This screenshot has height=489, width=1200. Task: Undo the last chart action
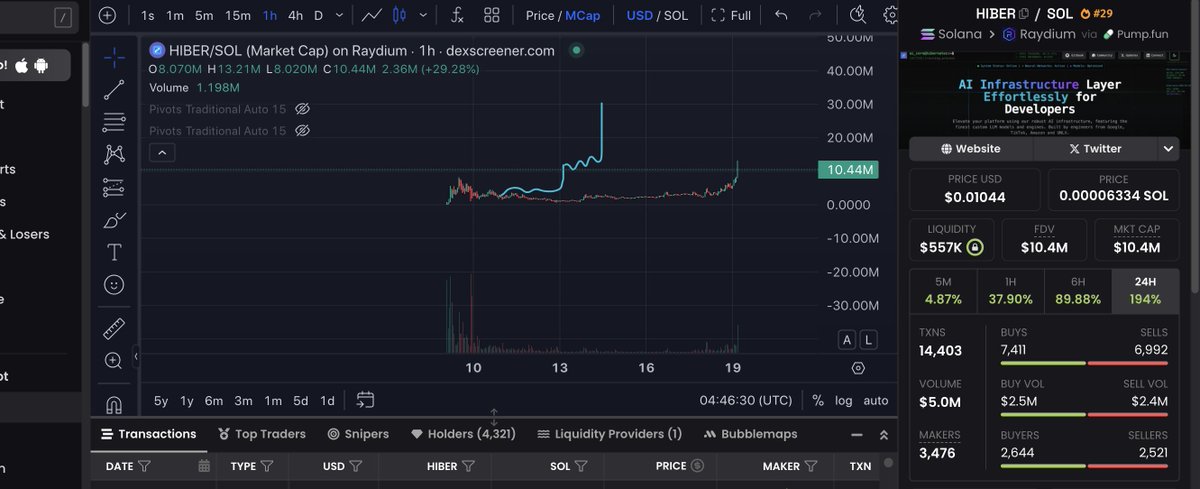(781, 15)
